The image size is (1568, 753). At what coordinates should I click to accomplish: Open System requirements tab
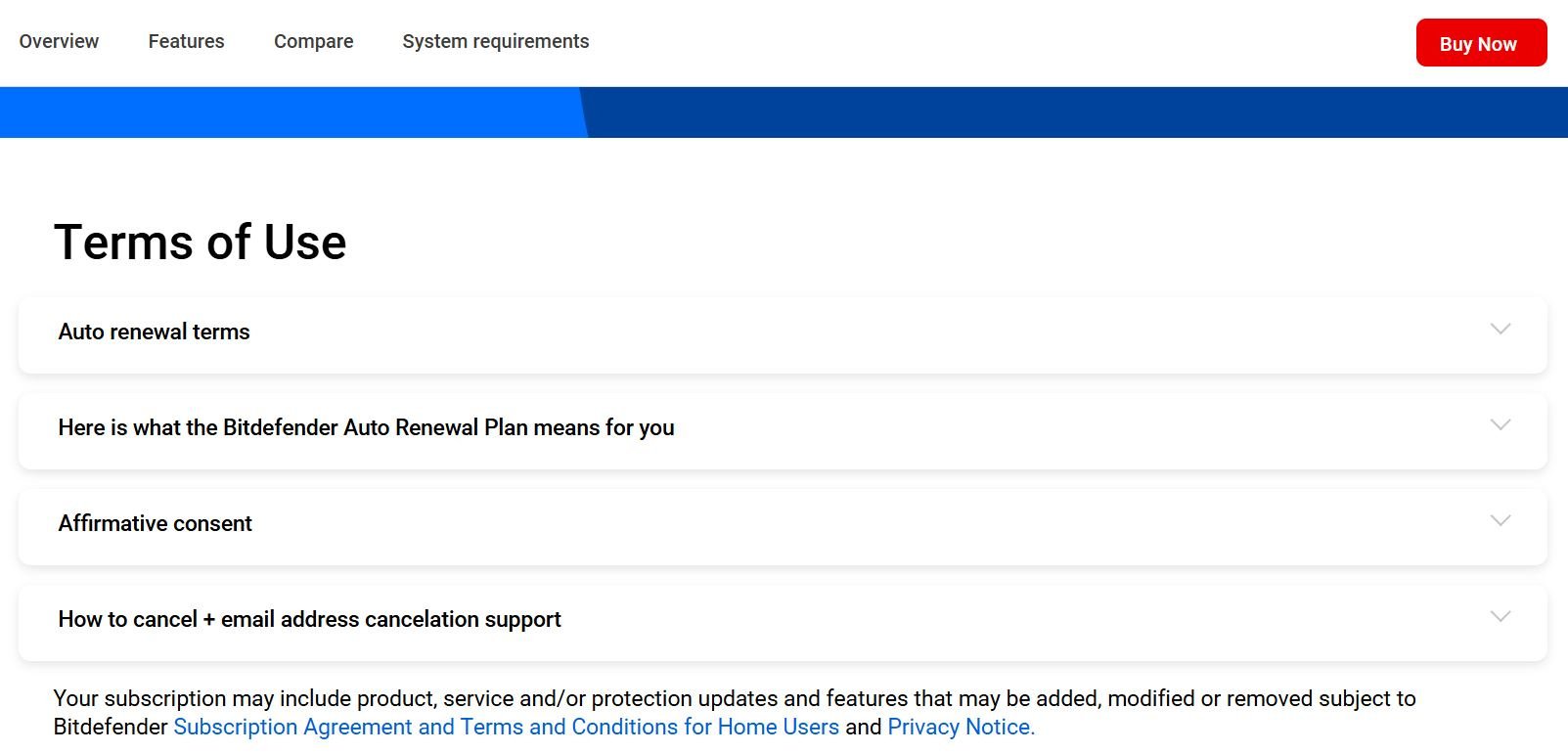[496, 41]
